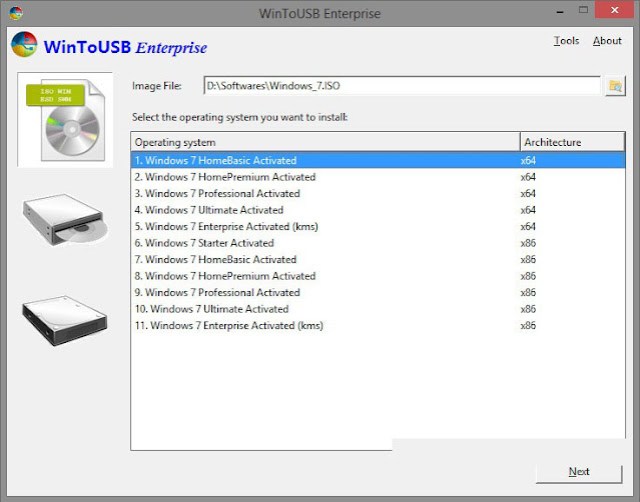
Task: Select 4. Windows 7 Ultimate Activated
Action: point(378,210)
